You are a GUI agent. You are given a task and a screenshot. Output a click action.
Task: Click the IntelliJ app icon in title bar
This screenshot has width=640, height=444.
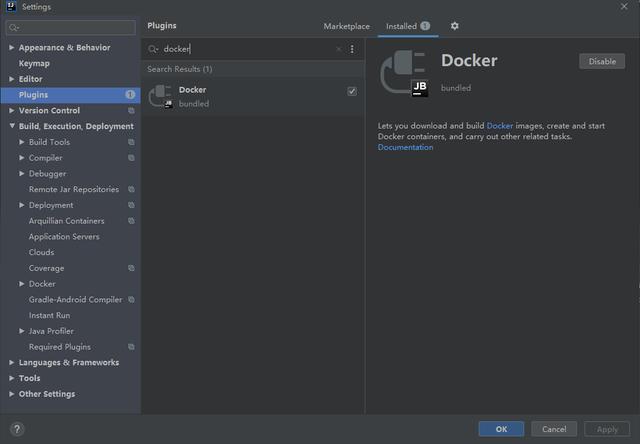pos(11,7)
